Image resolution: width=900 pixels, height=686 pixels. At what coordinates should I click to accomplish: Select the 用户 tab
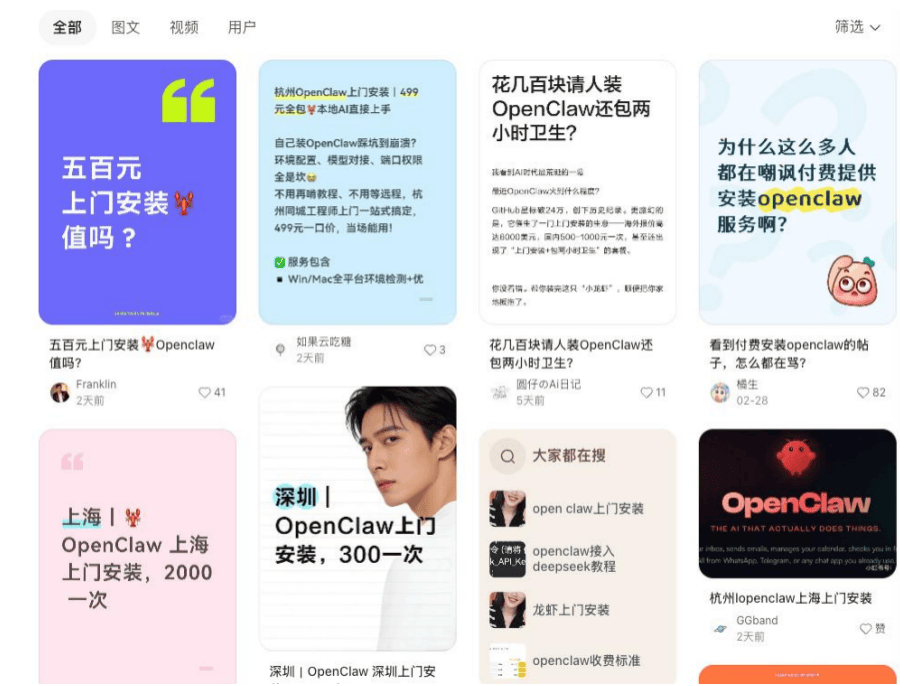point(242,27)
